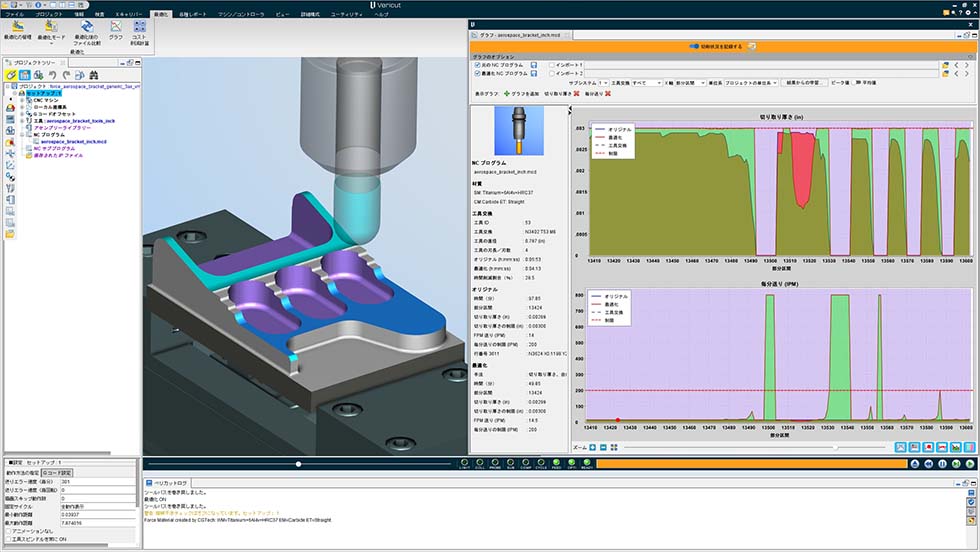Click the 最小動作距離 input field
The height and width of the screenshot is (552, 980).
click(x=98, y=513)
